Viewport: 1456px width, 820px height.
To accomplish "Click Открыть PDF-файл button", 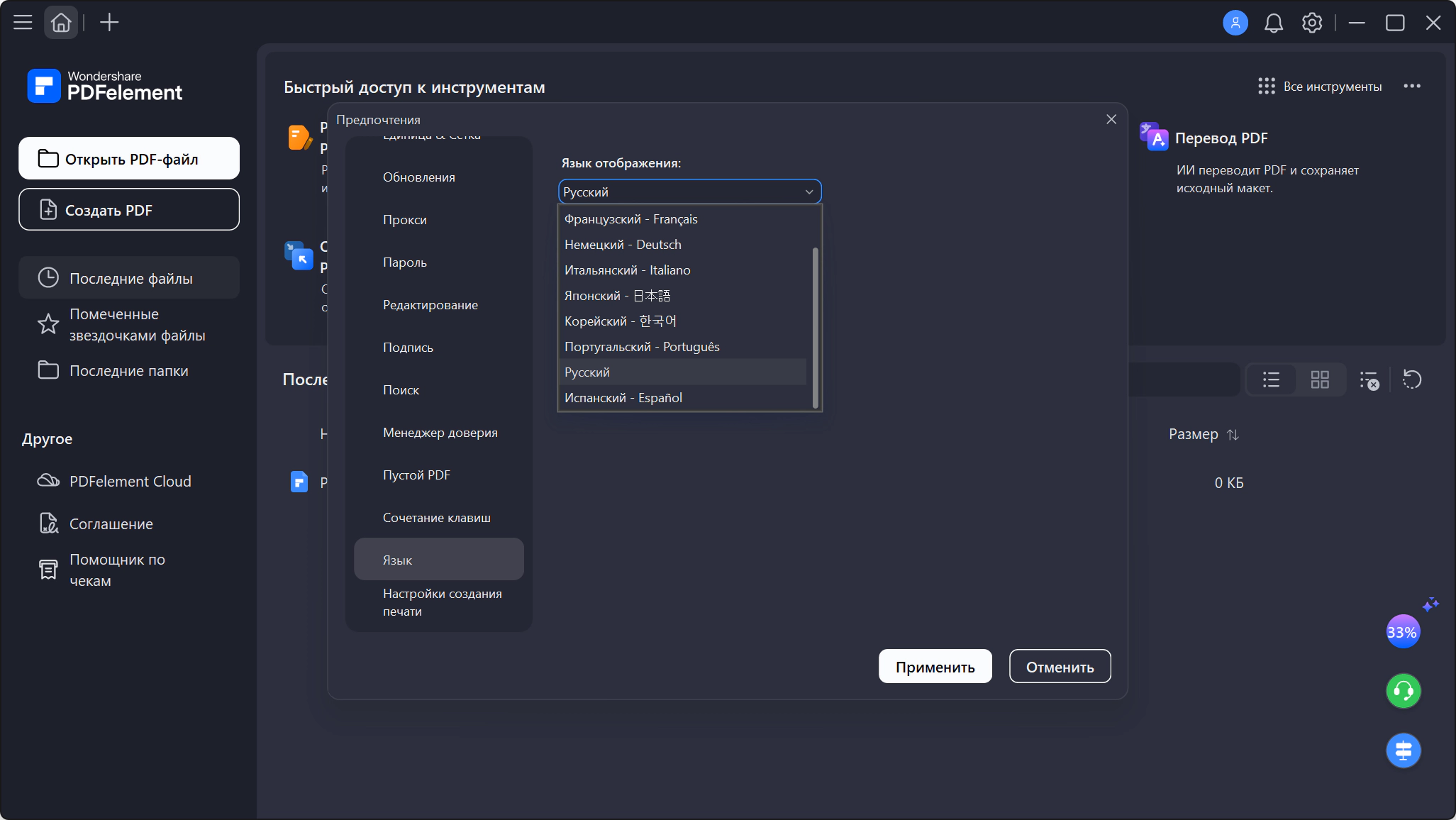I will tap(129, 158).
